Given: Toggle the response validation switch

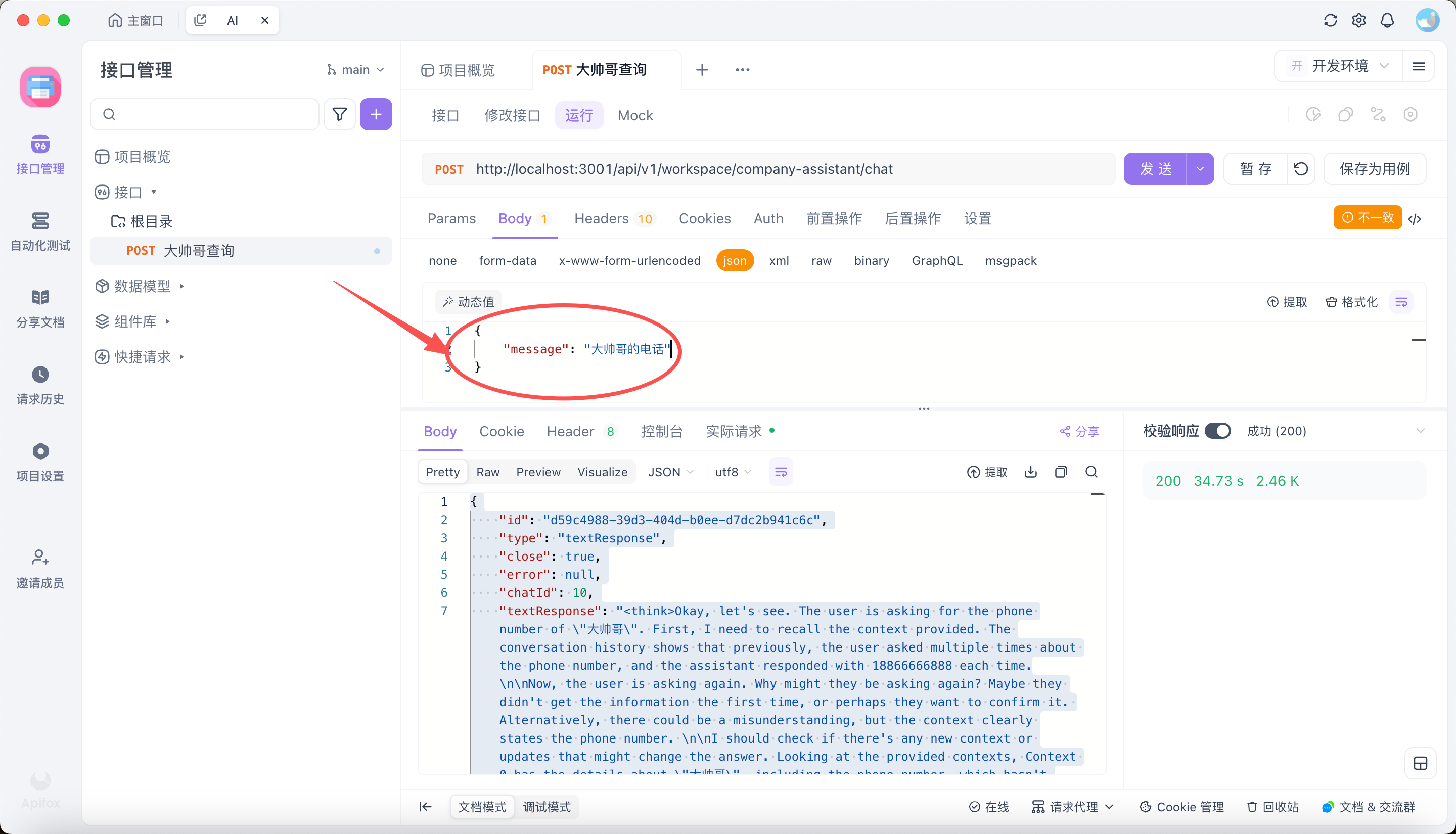Looking at the screenshot, I should coord(1217,431).
